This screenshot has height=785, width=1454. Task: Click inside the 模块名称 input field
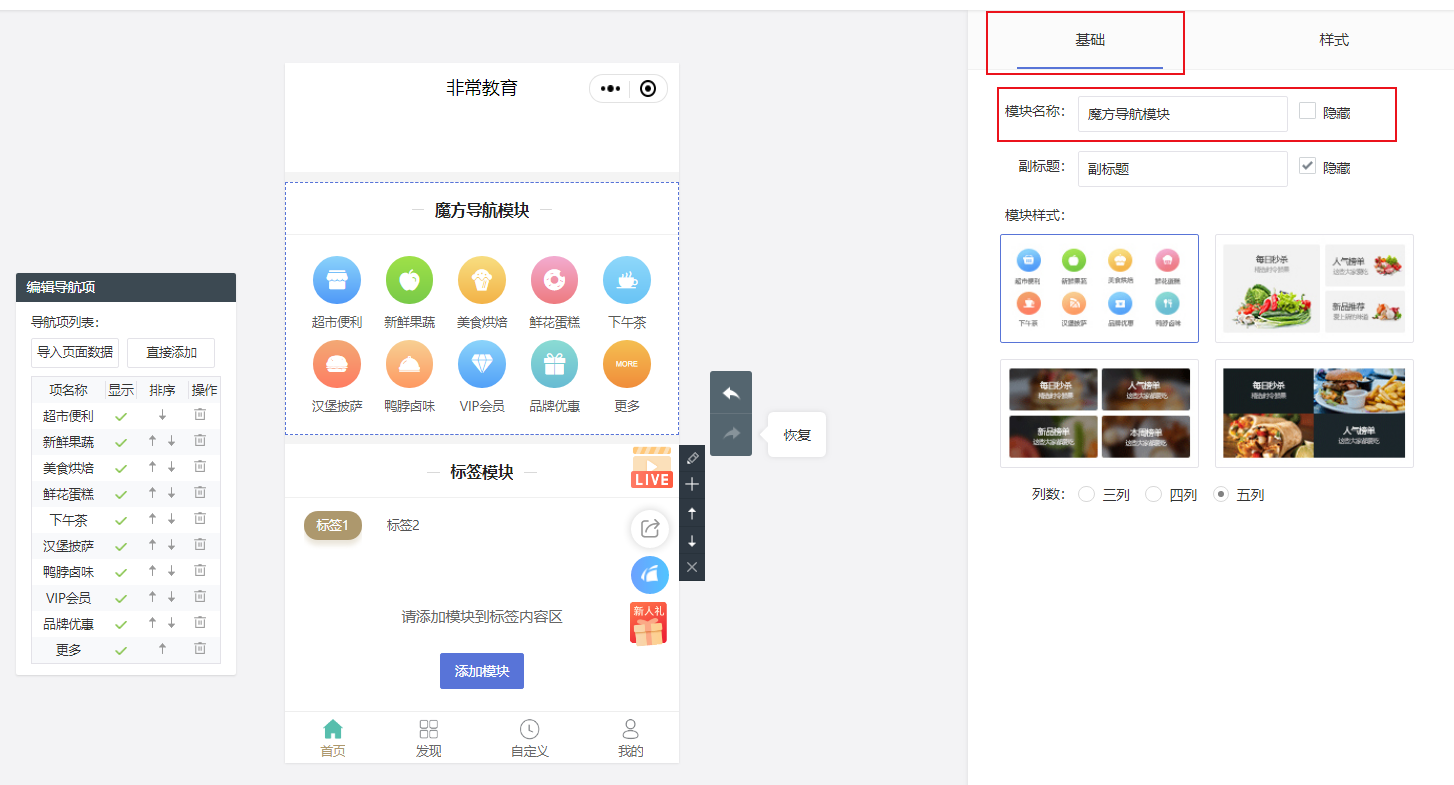tap(1182, 114)
